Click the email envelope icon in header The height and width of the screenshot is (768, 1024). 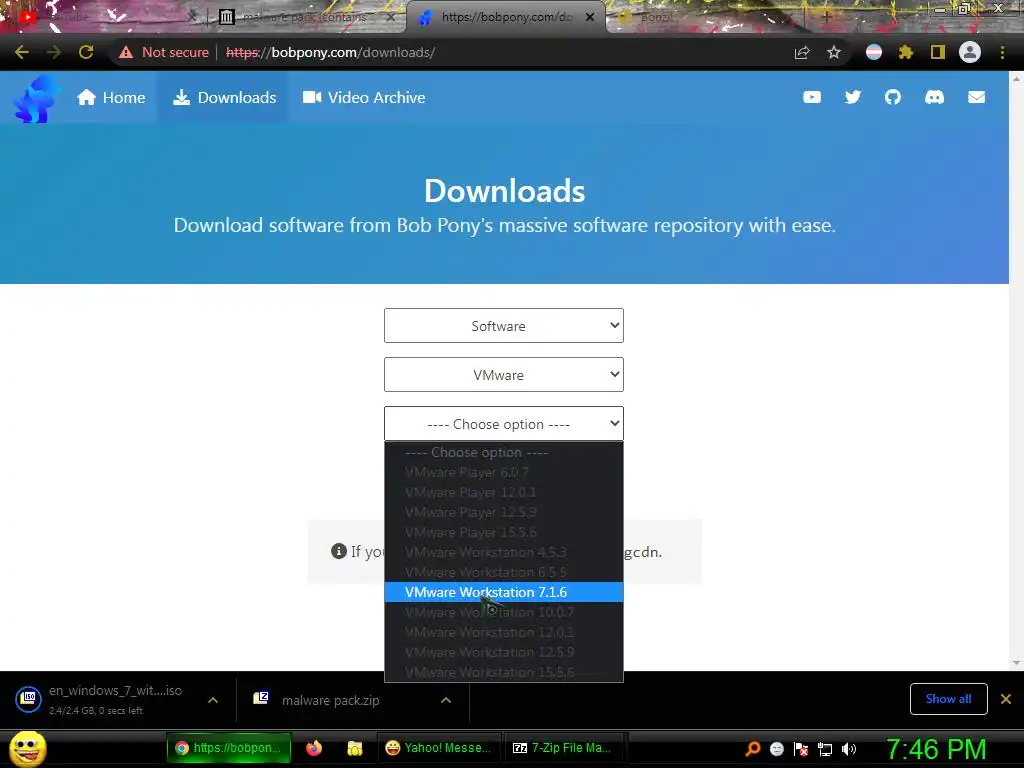pos(976,97)
